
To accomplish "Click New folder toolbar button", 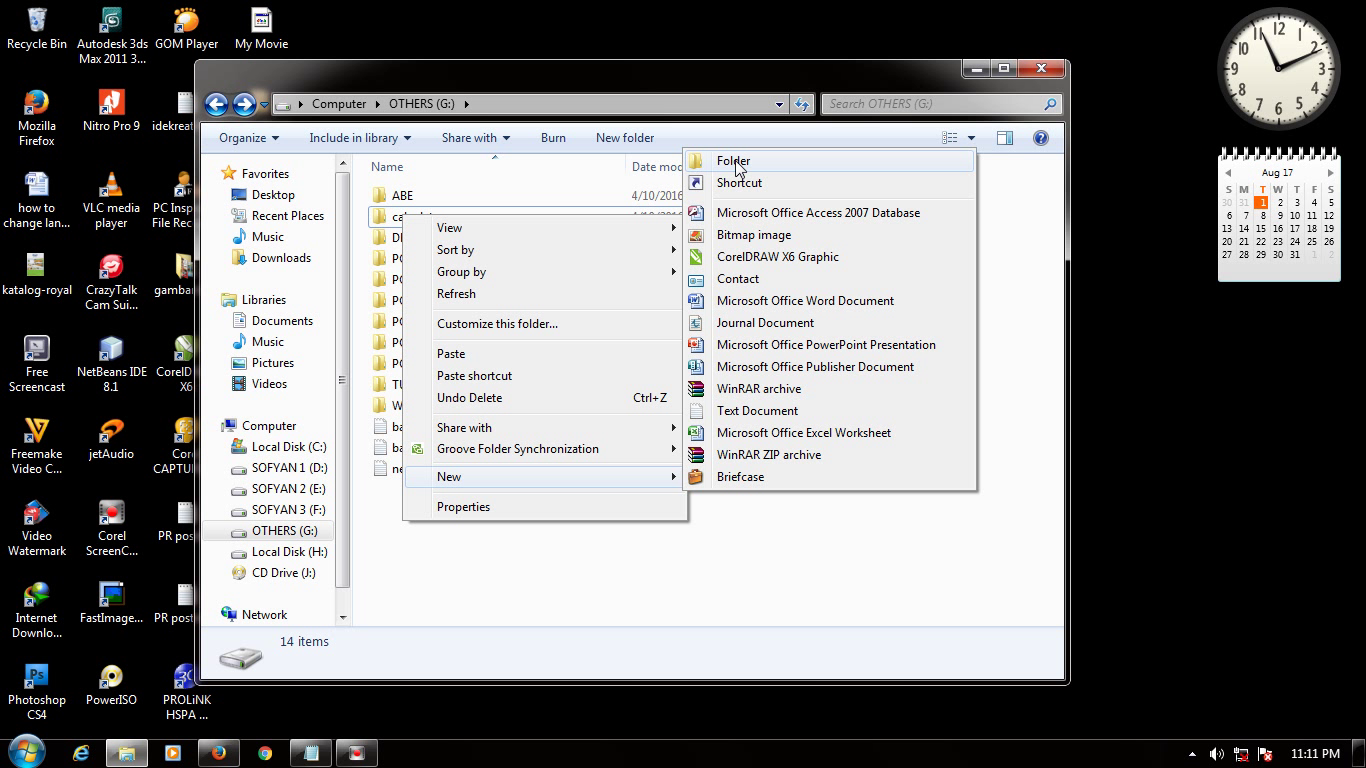I will click(x=625, y=138).
